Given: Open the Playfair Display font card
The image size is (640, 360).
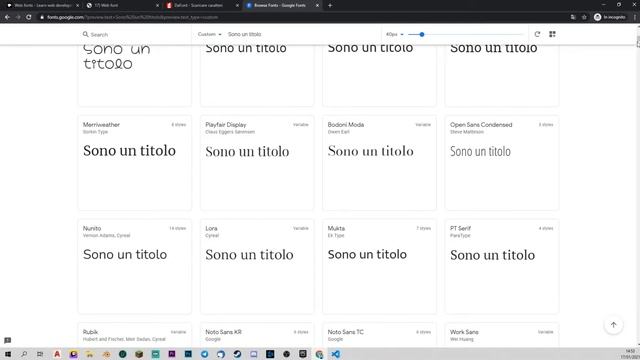Looking at the screenshot, I should [257, 163].
